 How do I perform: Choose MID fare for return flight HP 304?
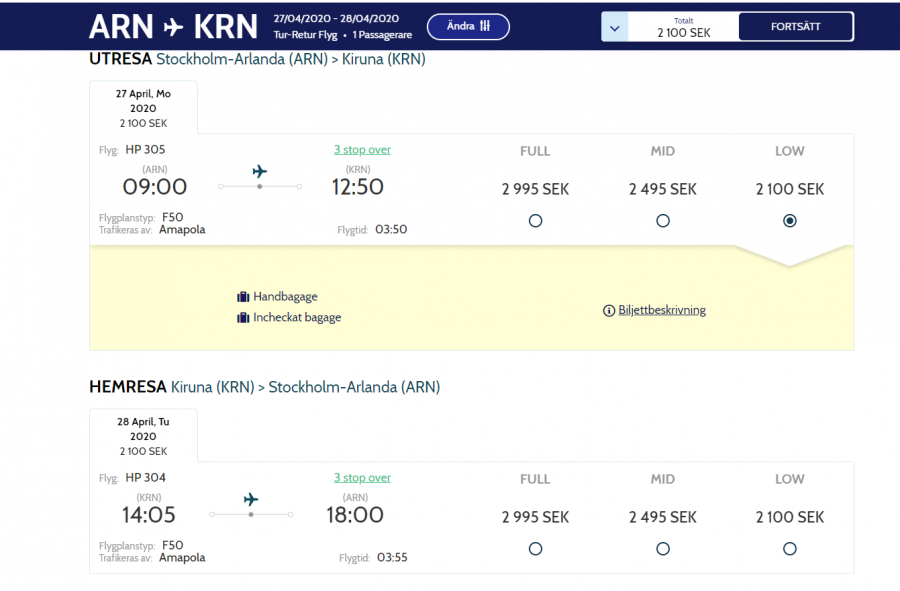click(663, 549)
